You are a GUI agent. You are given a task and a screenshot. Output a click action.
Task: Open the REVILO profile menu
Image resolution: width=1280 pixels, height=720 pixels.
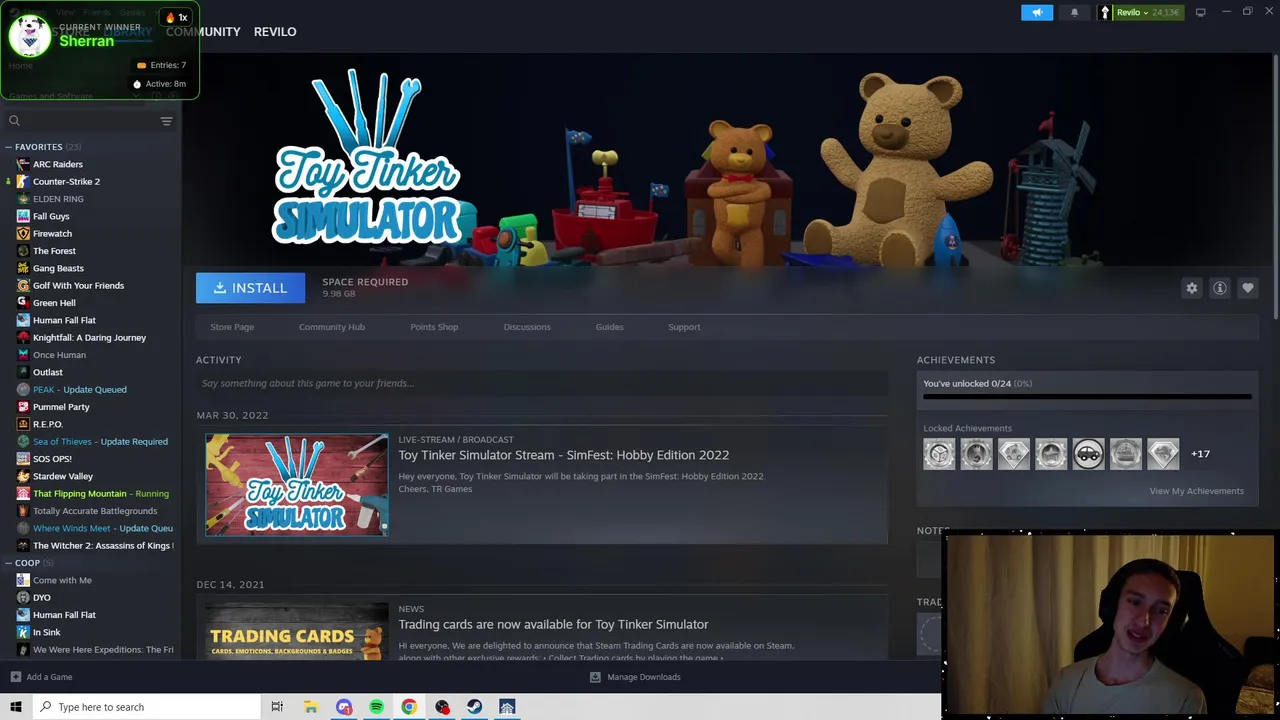pos(275,32)
